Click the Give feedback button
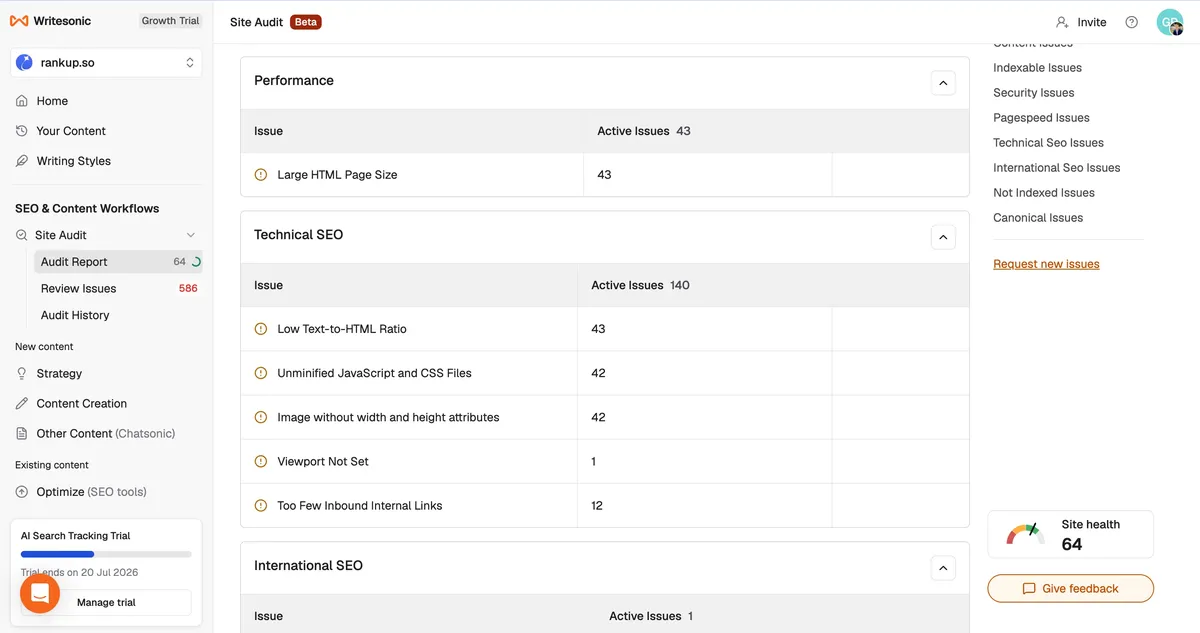This screenshot has width=1200, height=633. pos(1070,589)
